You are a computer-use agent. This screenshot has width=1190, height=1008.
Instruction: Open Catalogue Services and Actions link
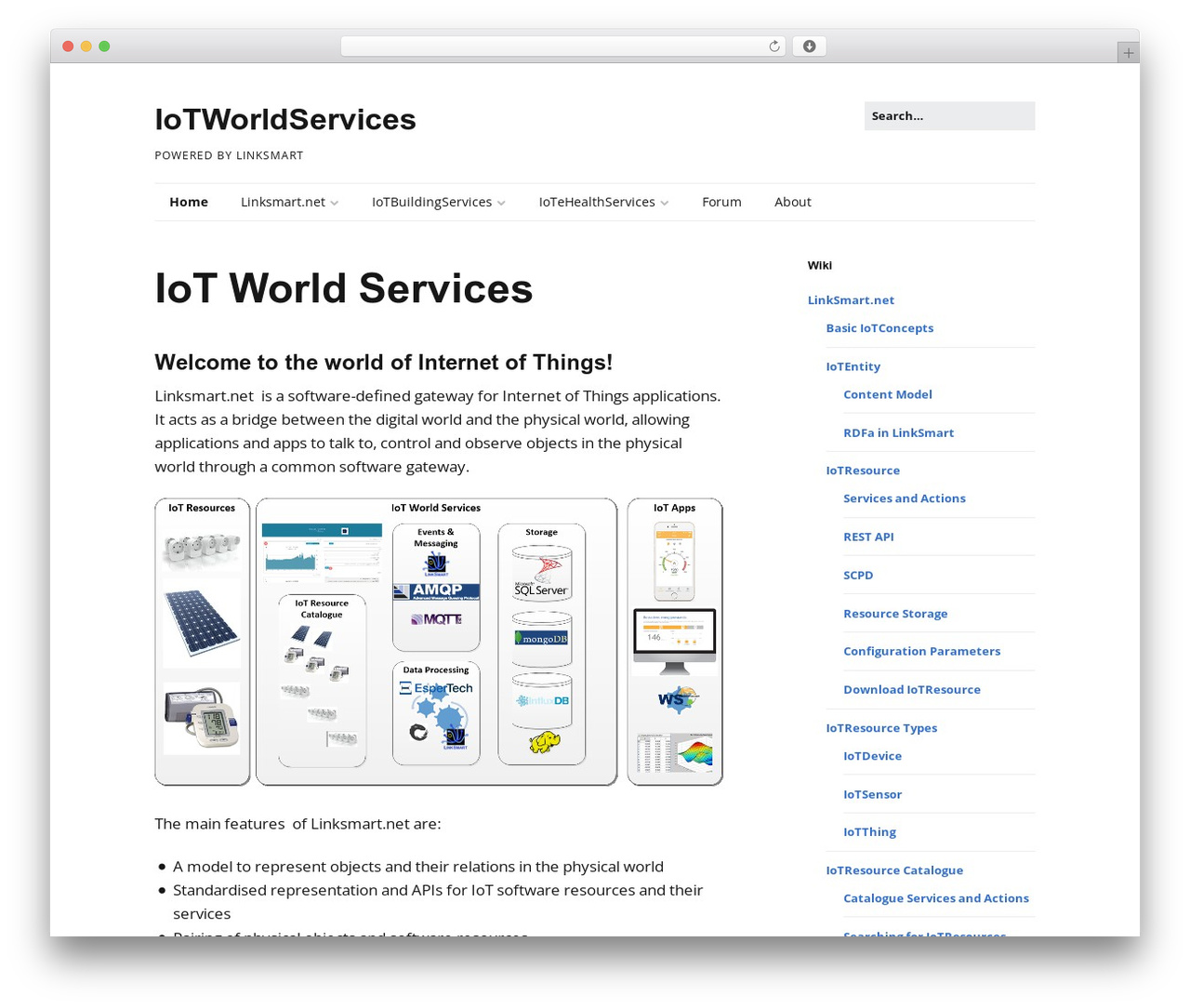(935, 898)
